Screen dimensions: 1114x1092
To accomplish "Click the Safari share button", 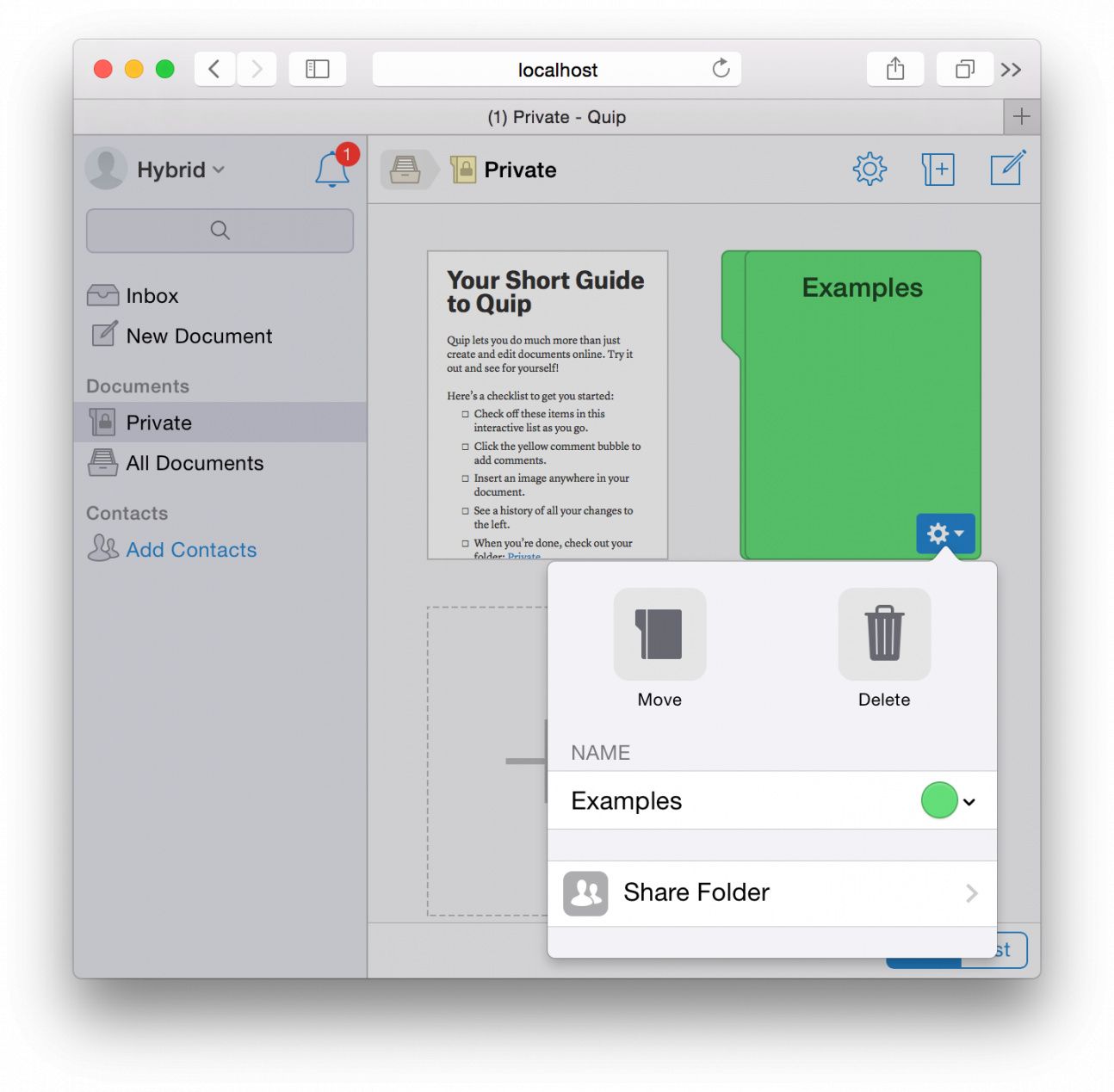I will 895,70.
